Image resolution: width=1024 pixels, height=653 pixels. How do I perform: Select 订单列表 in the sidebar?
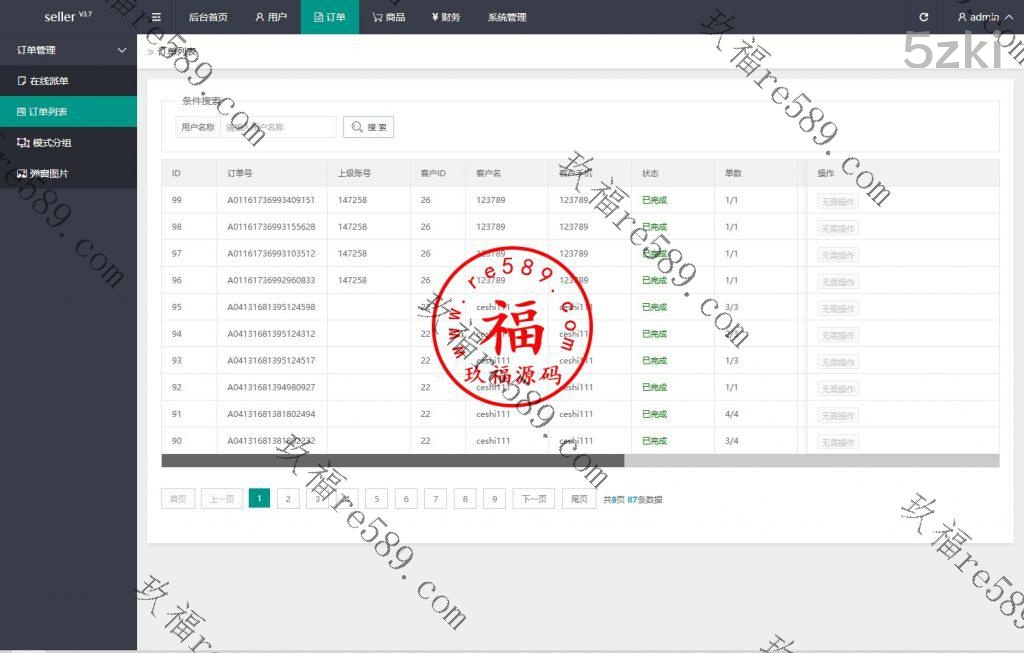click(48, 112)
